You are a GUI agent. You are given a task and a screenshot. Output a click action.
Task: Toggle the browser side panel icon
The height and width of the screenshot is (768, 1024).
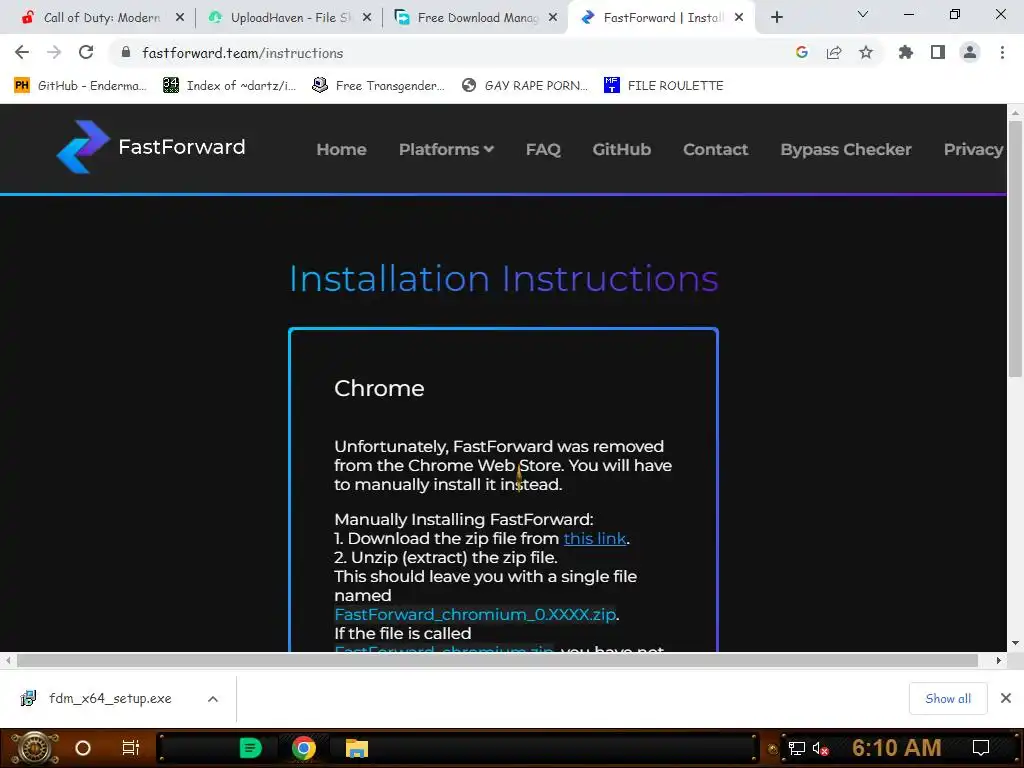click(938, 52)
